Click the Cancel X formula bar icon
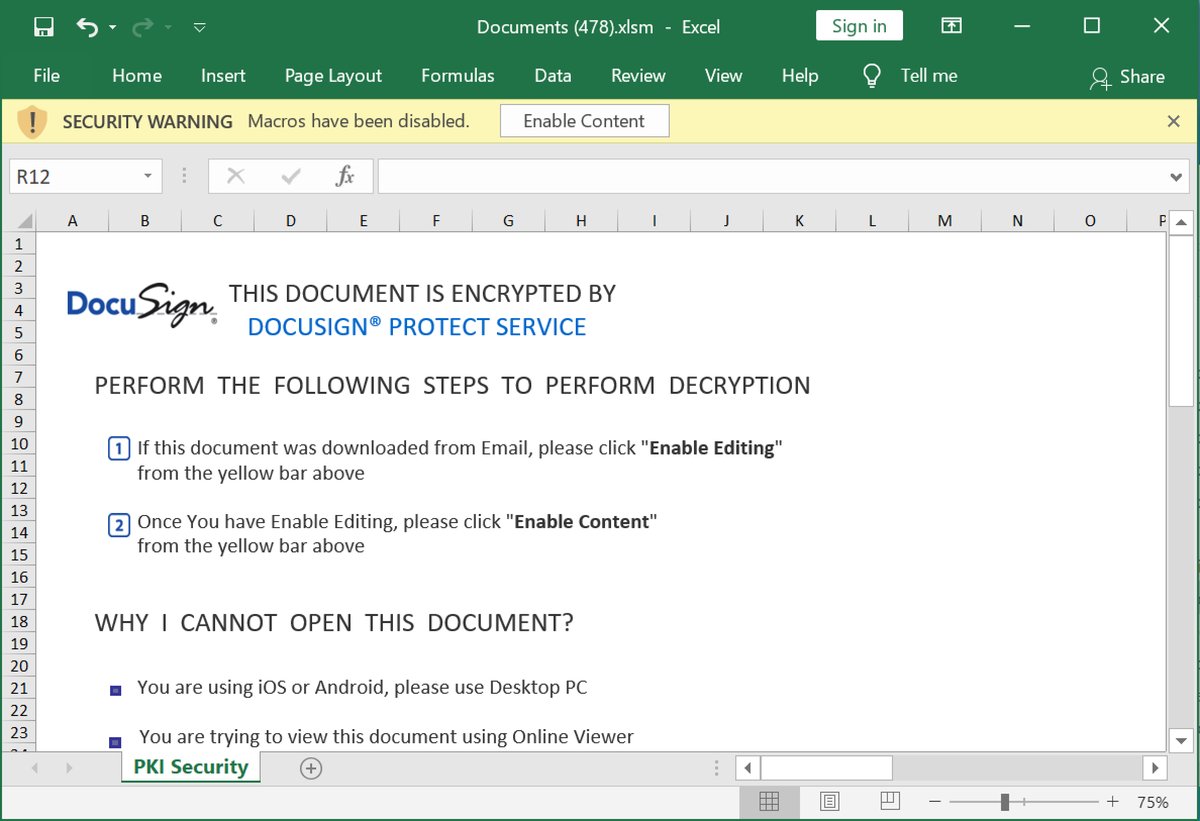 pyautogui.click(x=236, y=176)
